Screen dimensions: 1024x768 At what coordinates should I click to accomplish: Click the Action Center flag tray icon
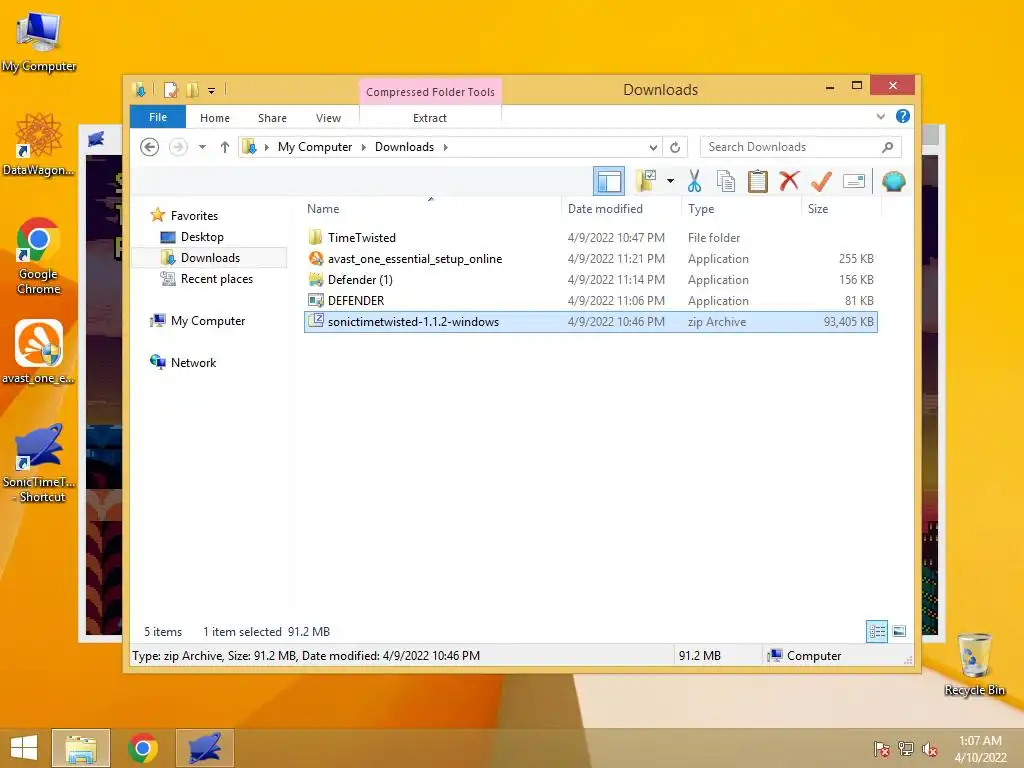tap(881, 748)
